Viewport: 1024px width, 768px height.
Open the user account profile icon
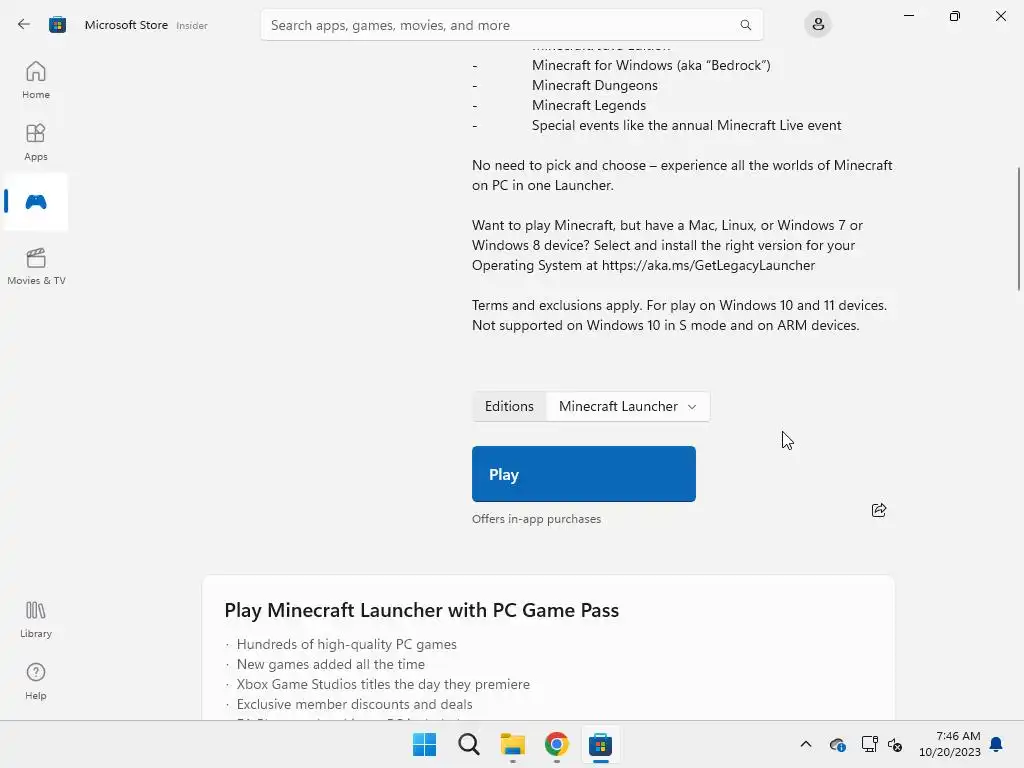tap(818, 25)
